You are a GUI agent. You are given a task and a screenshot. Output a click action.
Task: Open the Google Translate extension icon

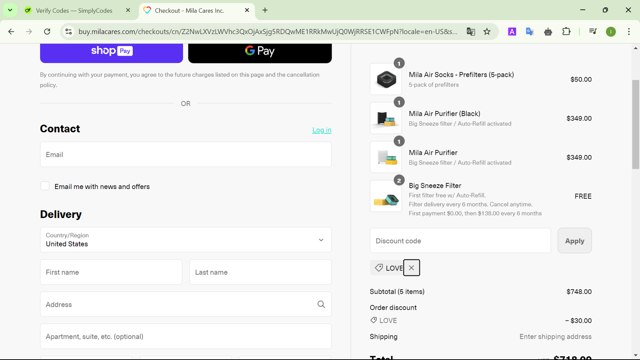[529, 31]
